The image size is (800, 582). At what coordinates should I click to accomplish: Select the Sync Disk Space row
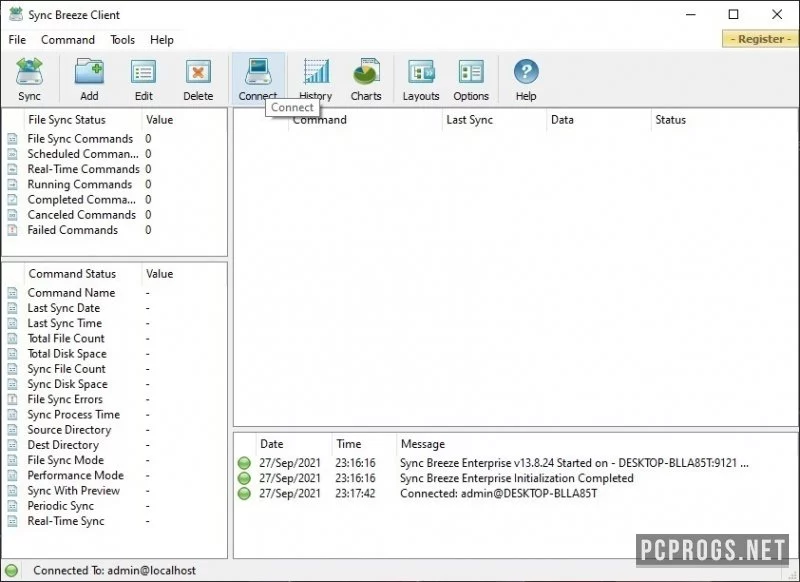click(115, 384)
